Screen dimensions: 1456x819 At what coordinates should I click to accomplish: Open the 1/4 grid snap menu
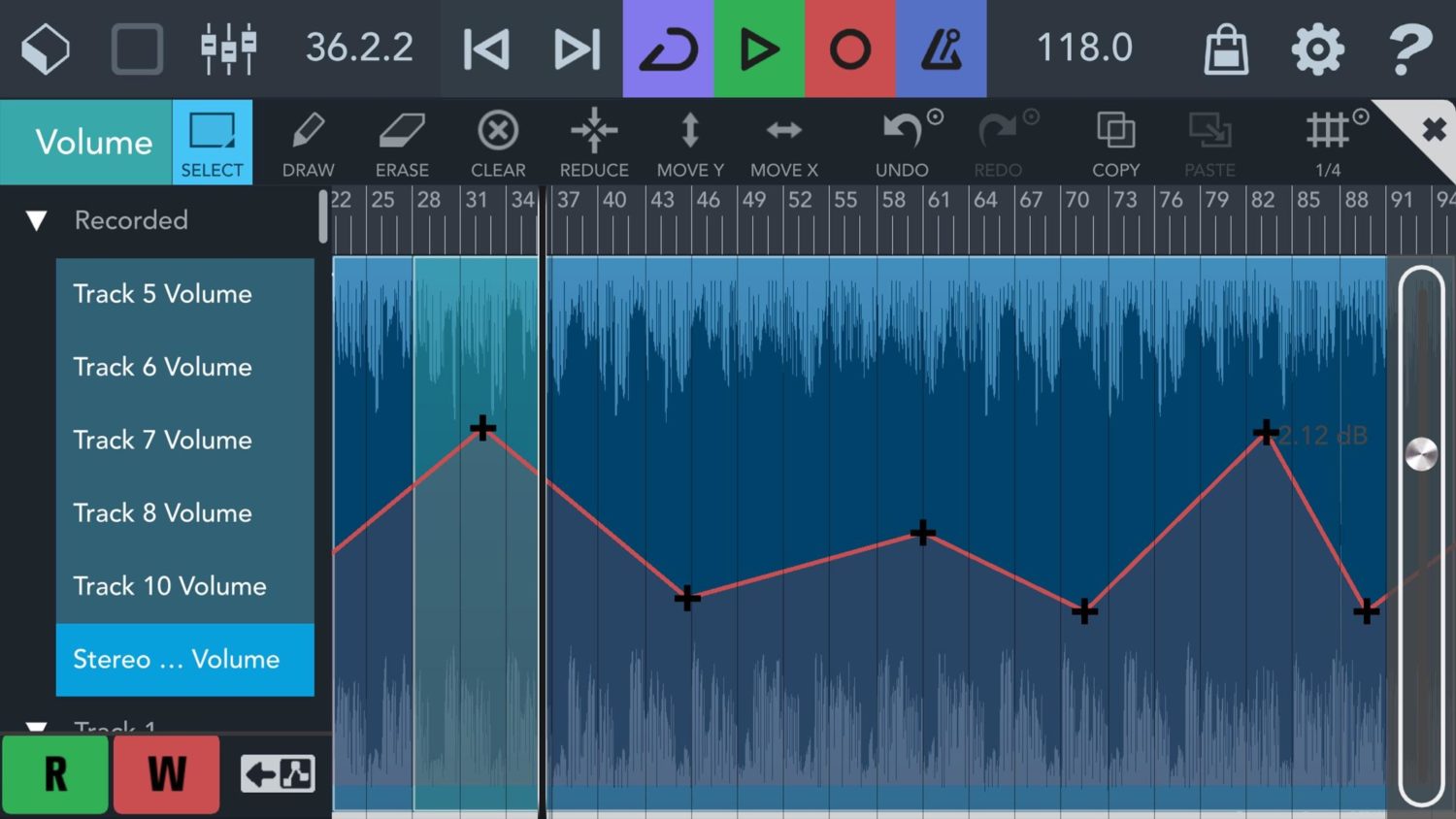(1327, 142)
